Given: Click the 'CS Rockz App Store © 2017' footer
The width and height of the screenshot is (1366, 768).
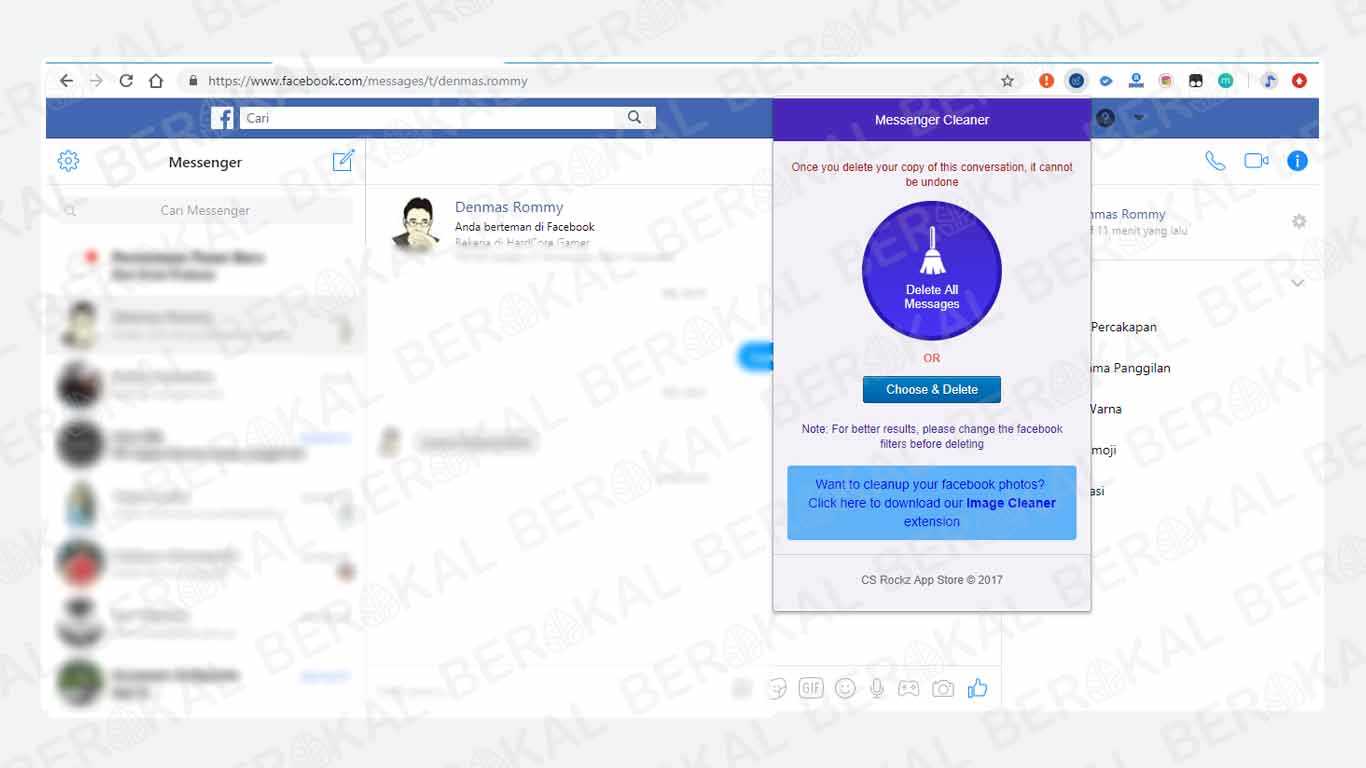Looking at the screenshot, I should pos(932,580).
